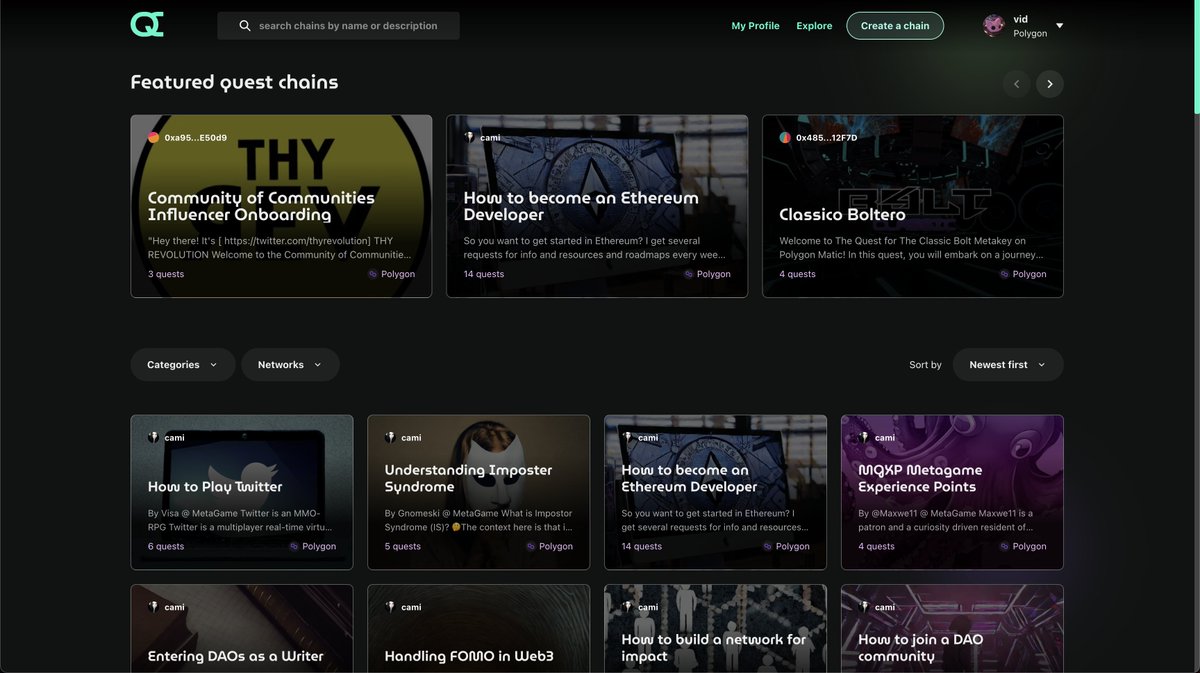The height and width of the screenshot is (673, 1200).
Task: Click cami avatar on How to join a DAO
Action: point(865,607)
